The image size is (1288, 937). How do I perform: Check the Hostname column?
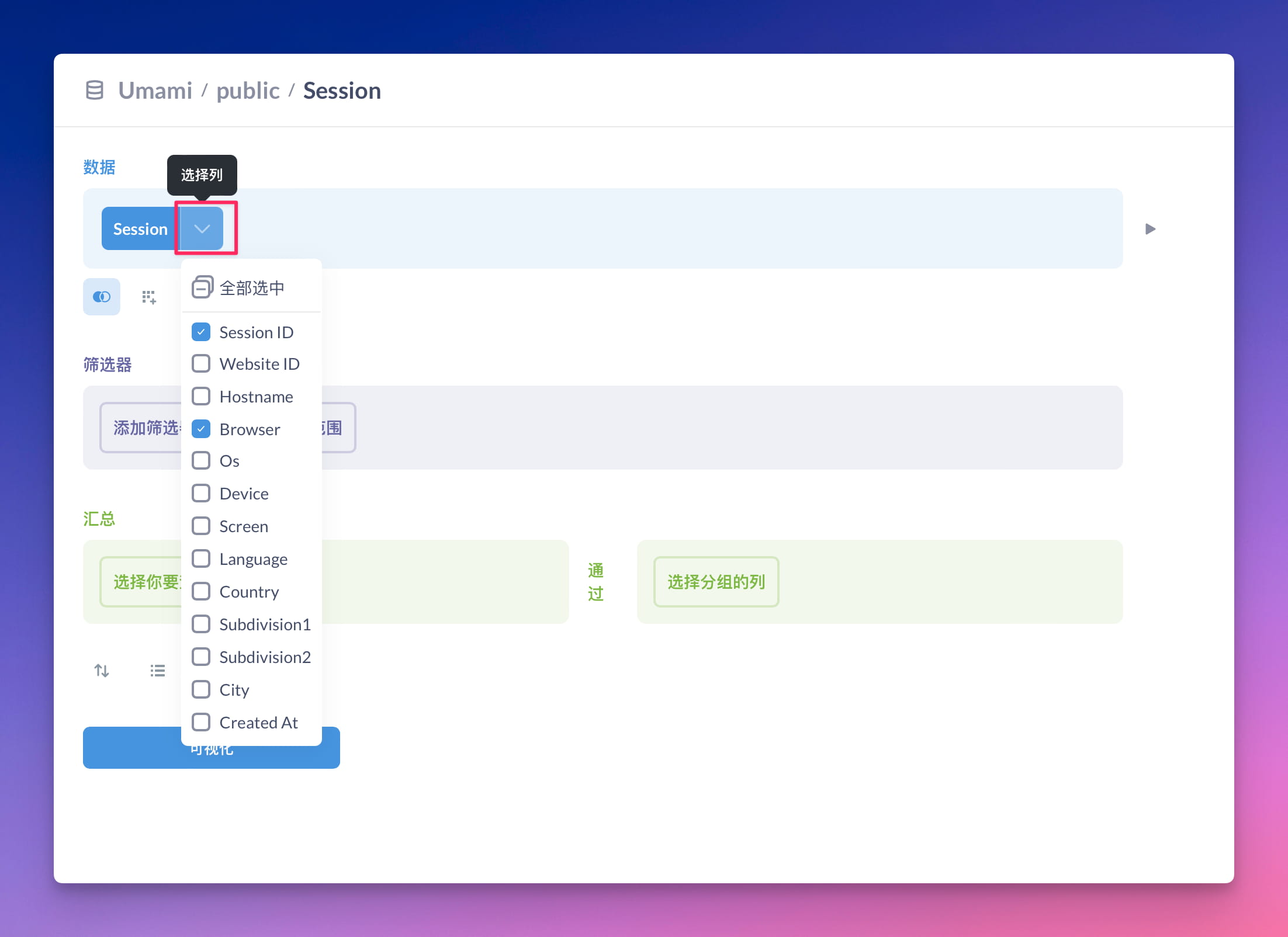pyautogui.click(x=201, y=396)
